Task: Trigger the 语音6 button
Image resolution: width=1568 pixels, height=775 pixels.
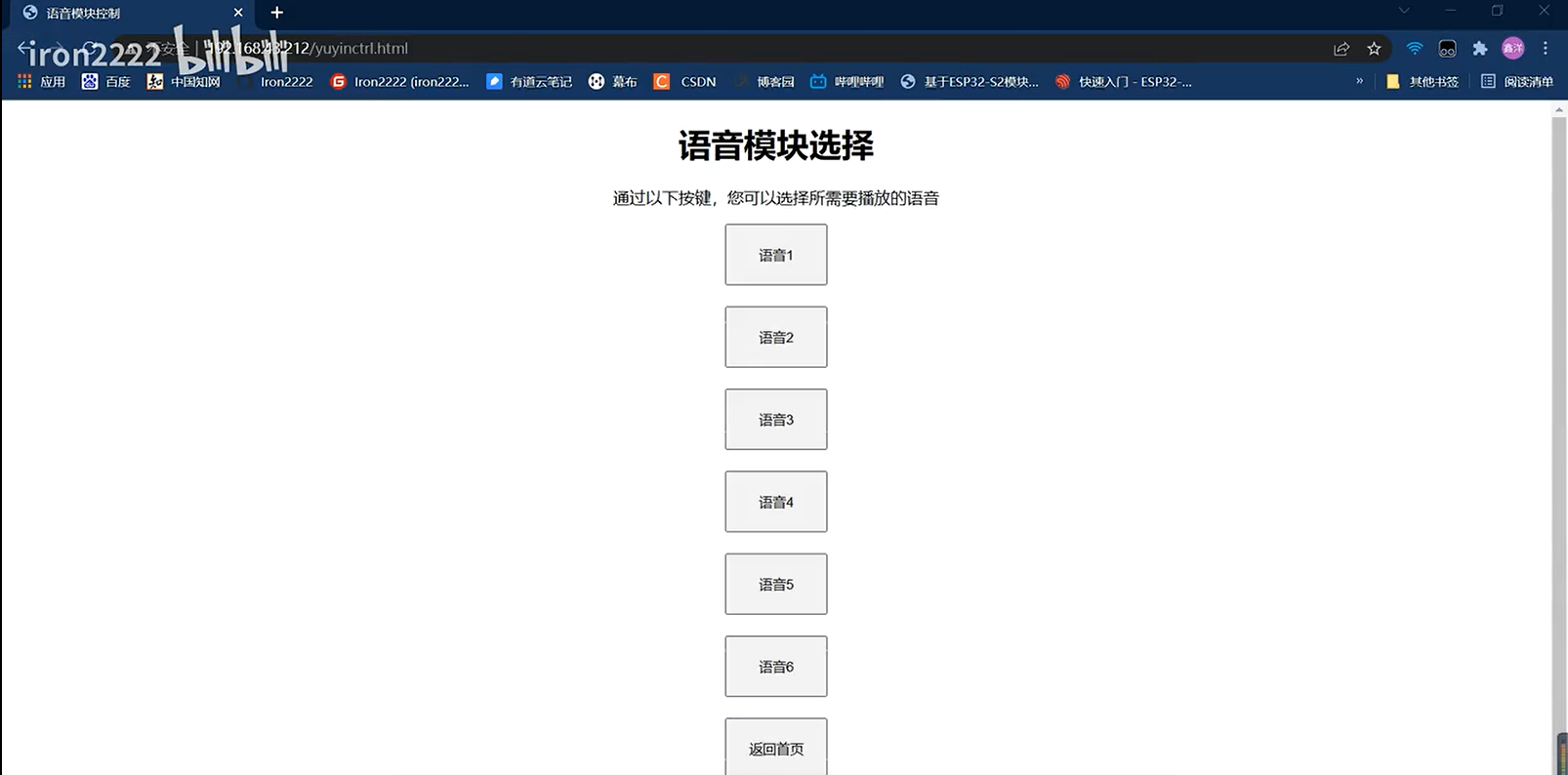Action: [x=776, y=667]
